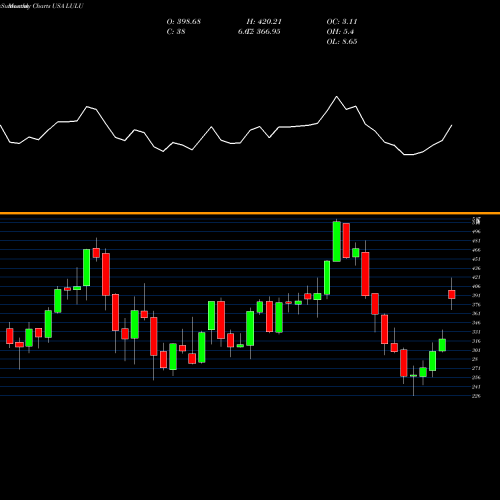Select the open price O: 398.68

coord(184,22)
